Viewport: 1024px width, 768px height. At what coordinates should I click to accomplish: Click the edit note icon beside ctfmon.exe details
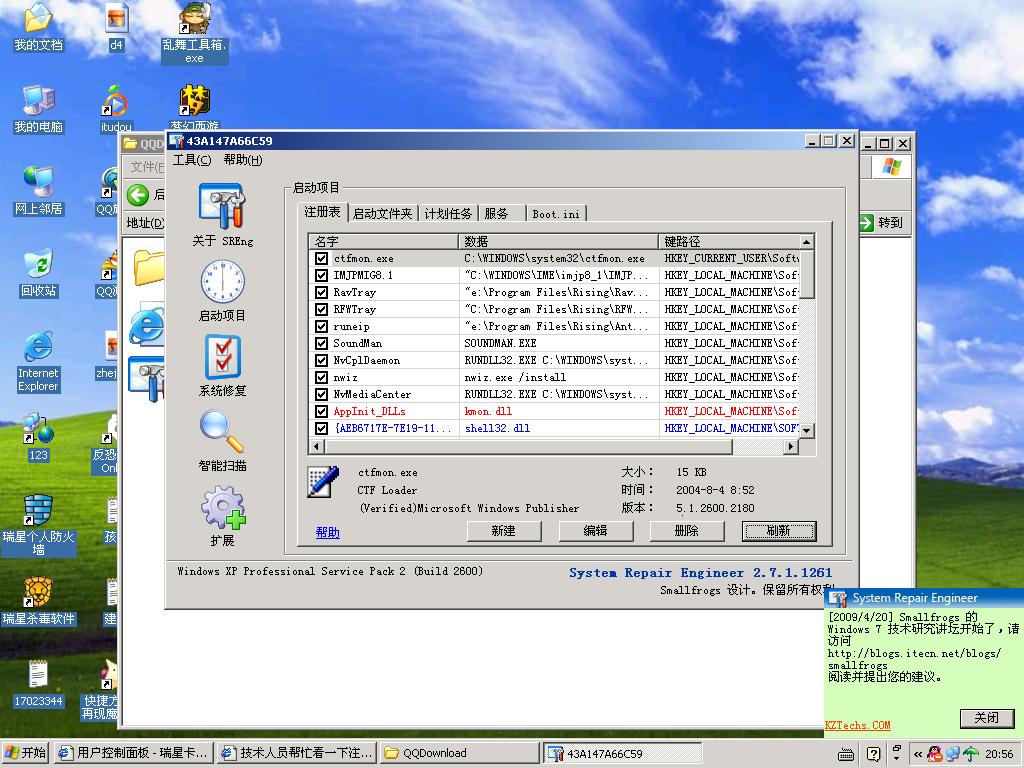323,482
